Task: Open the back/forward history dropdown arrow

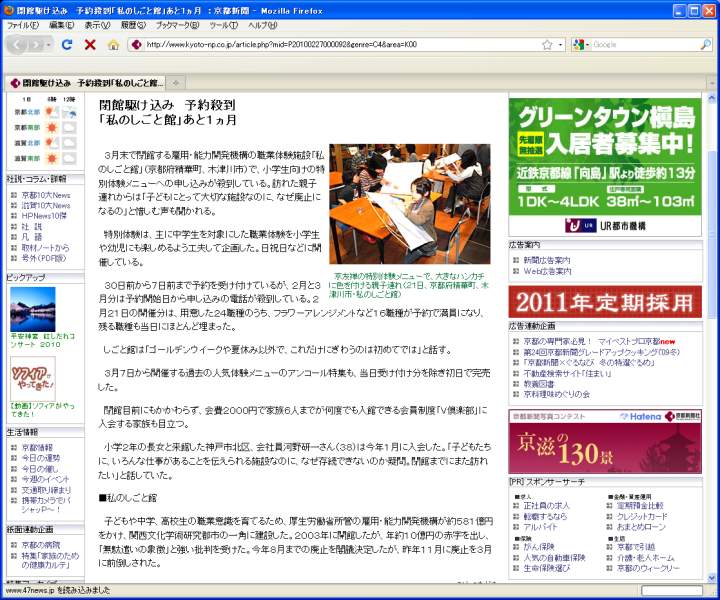Action: click(47, 45)
